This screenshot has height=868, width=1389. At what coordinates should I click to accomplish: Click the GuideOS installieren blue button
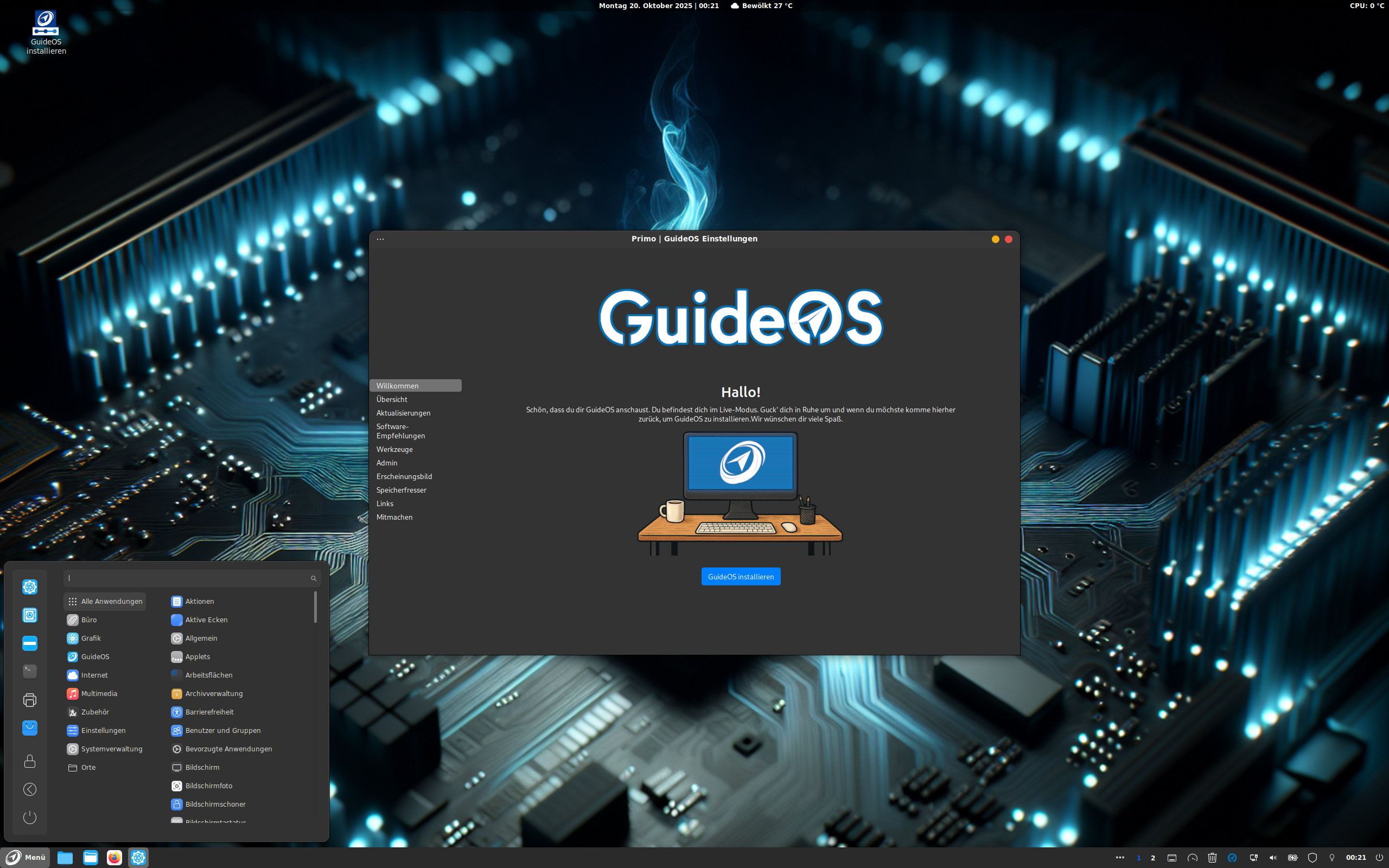(x=741, y=576)
